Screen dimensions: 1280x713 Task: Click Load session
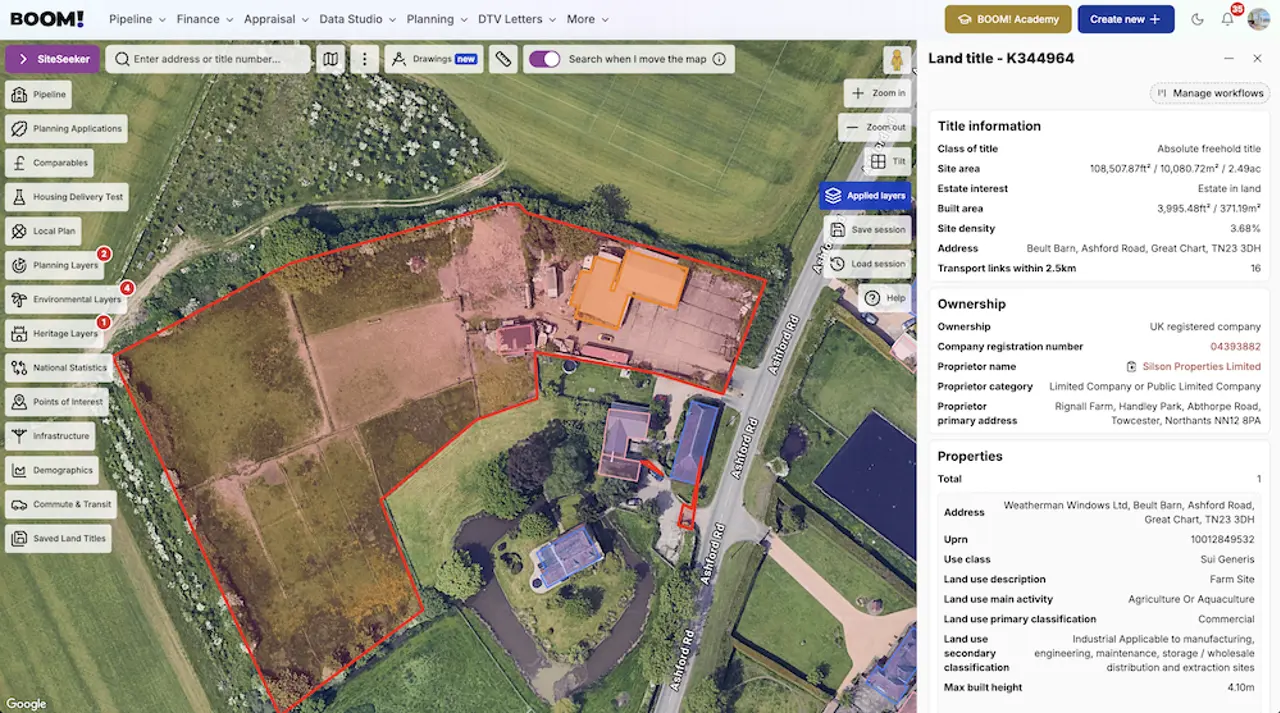867,264
